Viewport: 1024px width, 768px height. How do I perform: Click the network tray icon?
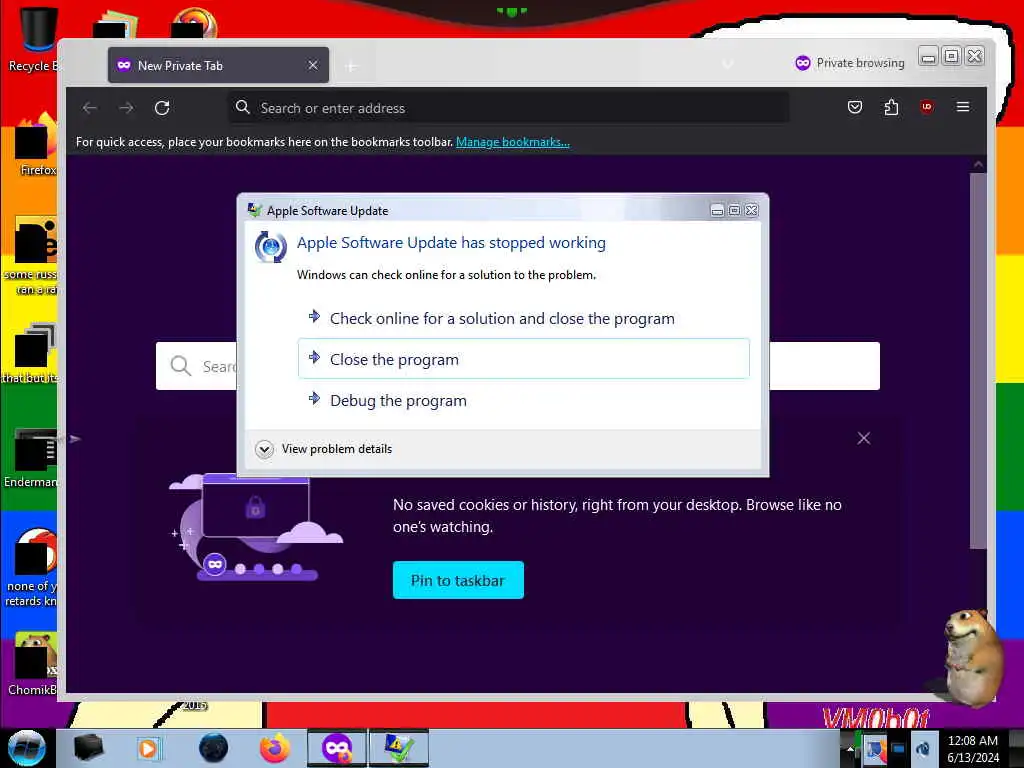899,750
